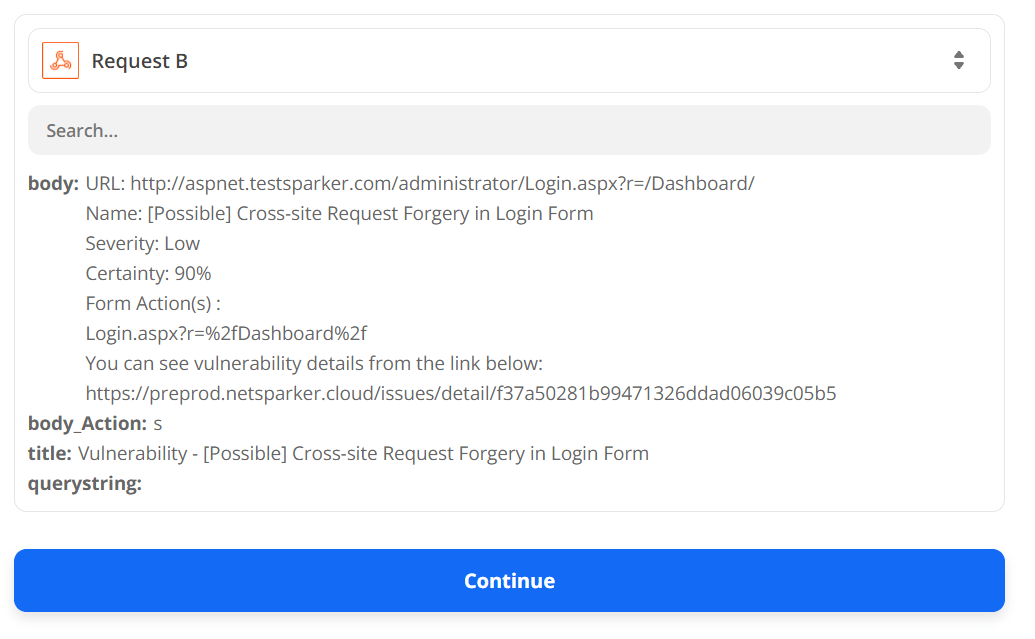The height and width of the screenshot is (639, 1035).
Task: Click the Form Action(s) line
Action: pos(153,304)
